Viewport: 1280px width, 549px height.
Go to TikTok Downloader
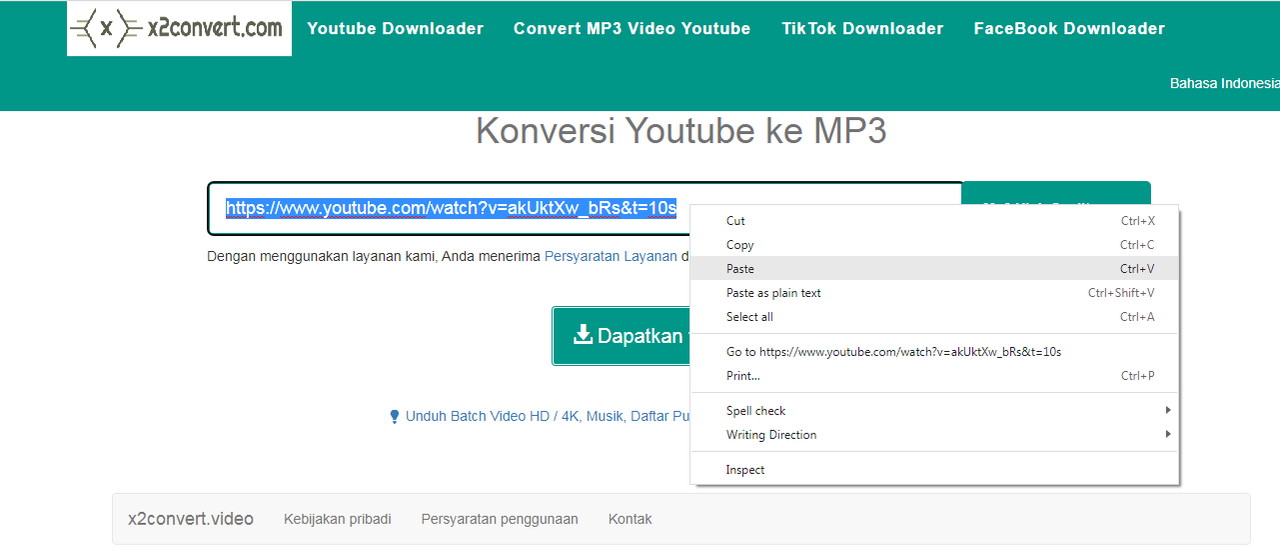[x=862, y=29]
